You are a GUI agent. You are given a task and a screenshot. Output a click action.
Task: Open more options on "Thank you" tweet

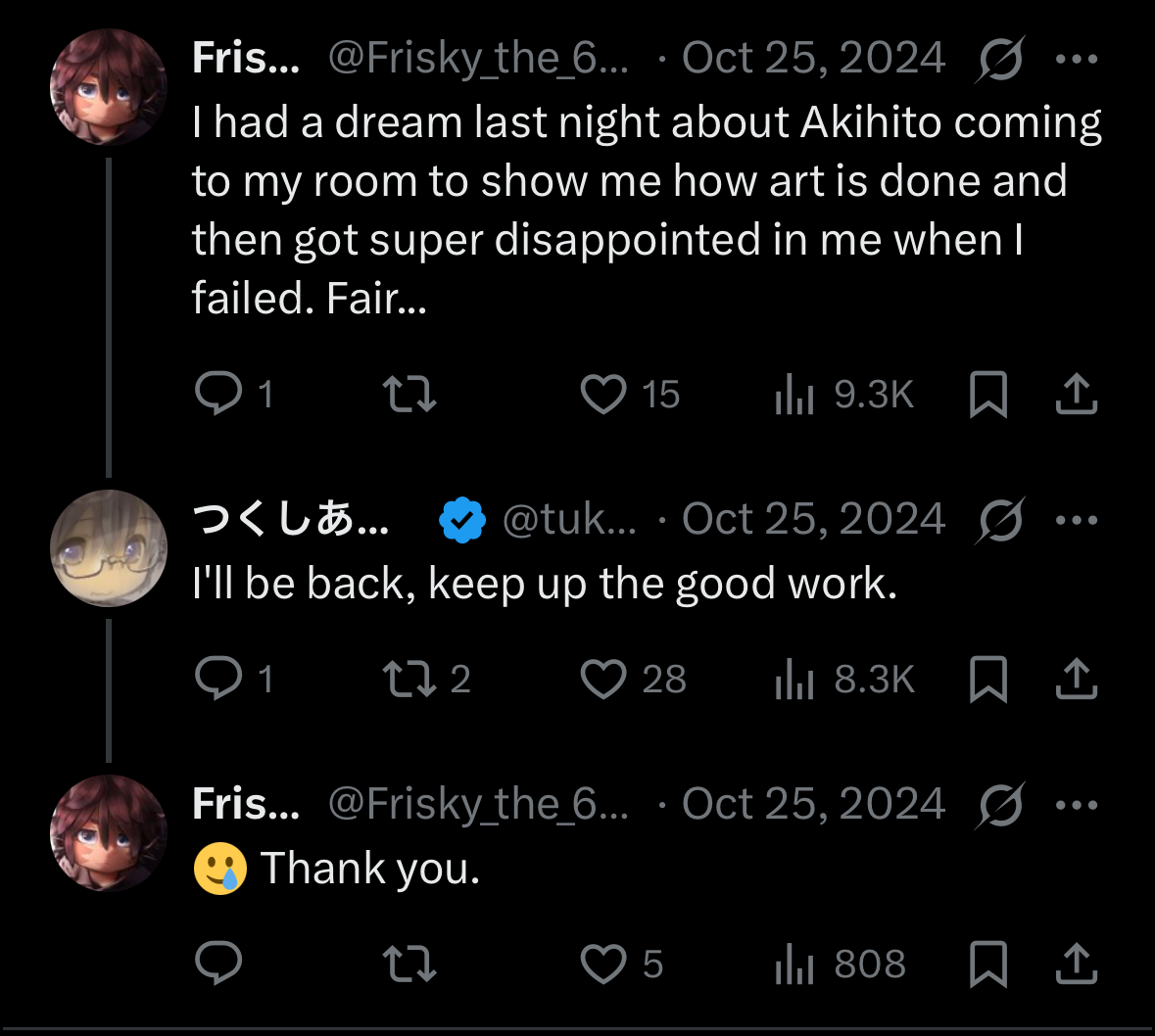coord(1077,805)
